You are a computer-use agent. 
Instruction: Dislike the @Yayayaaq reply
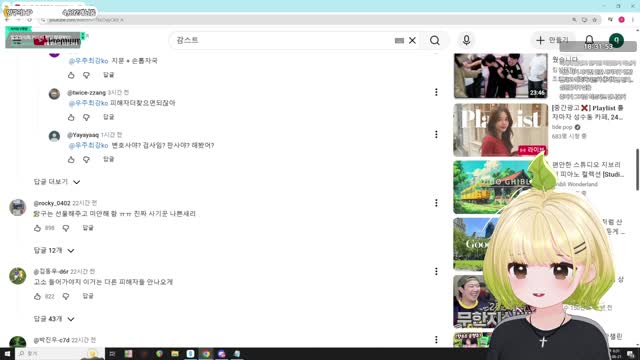(86, 160)
